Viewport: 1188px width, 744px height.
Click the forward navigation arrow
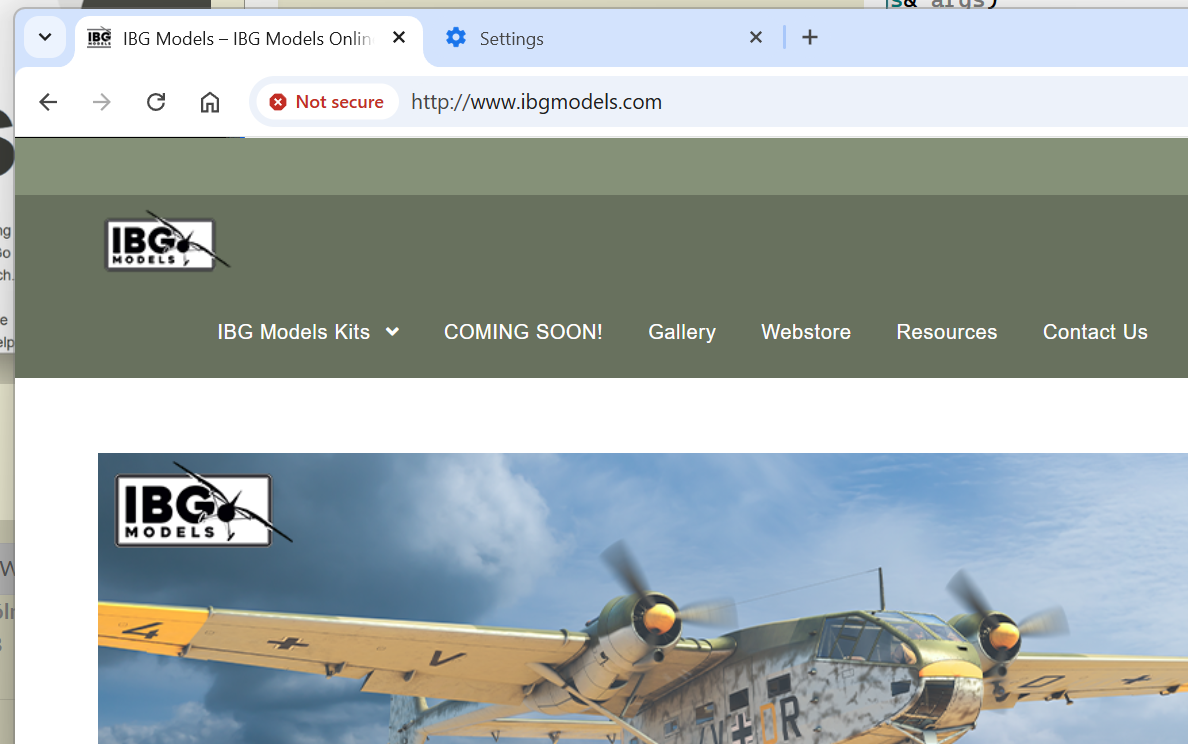click(x=102, y=102)
